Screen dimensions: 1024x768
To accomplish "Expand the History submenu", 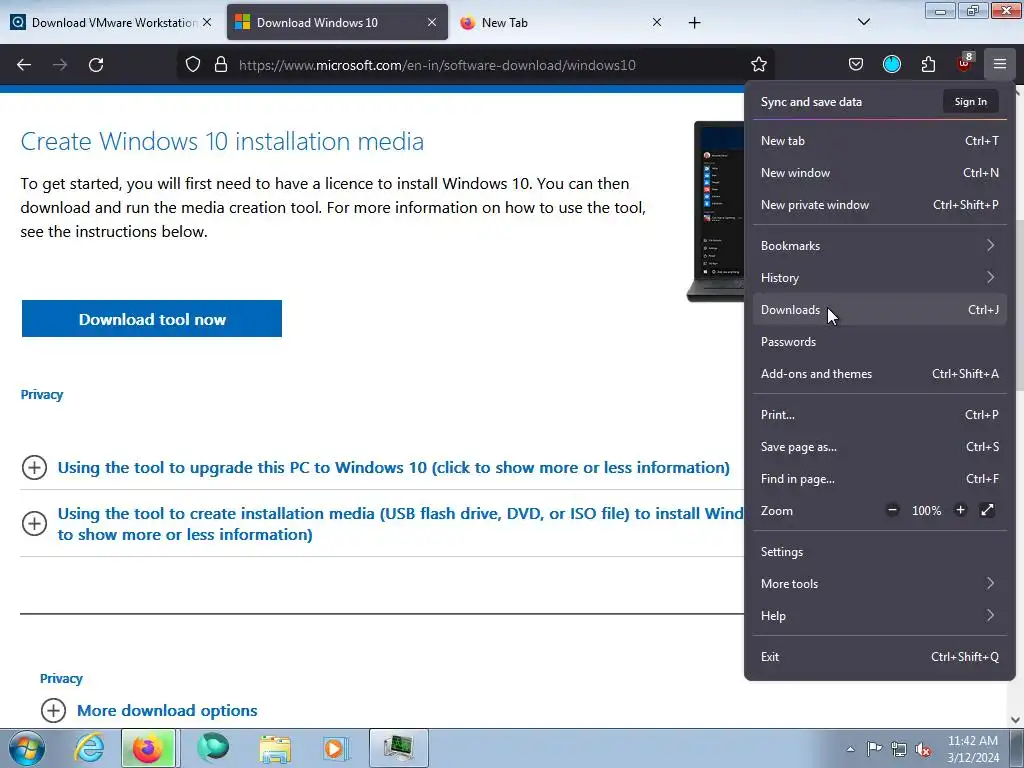I will coord(880,278).
